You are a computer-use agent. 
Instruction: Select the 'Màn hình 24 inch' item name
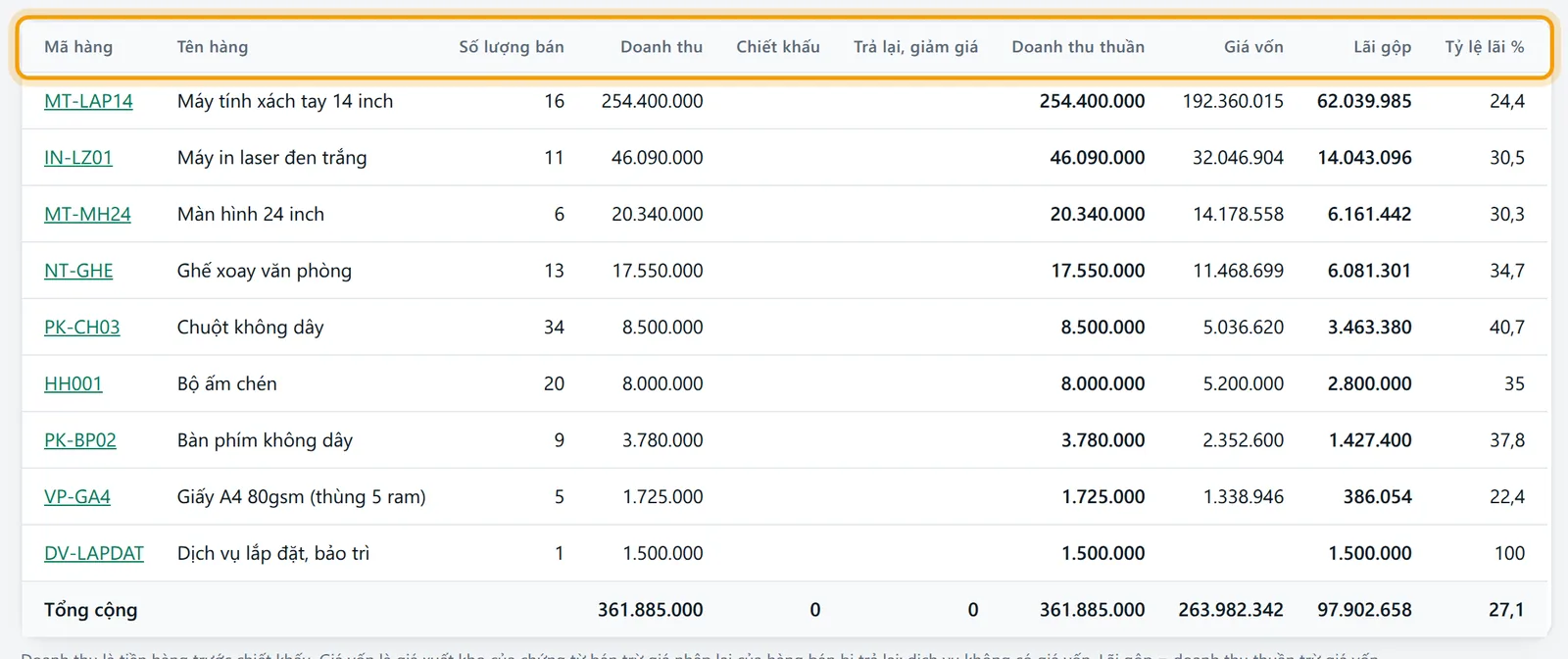251,214
